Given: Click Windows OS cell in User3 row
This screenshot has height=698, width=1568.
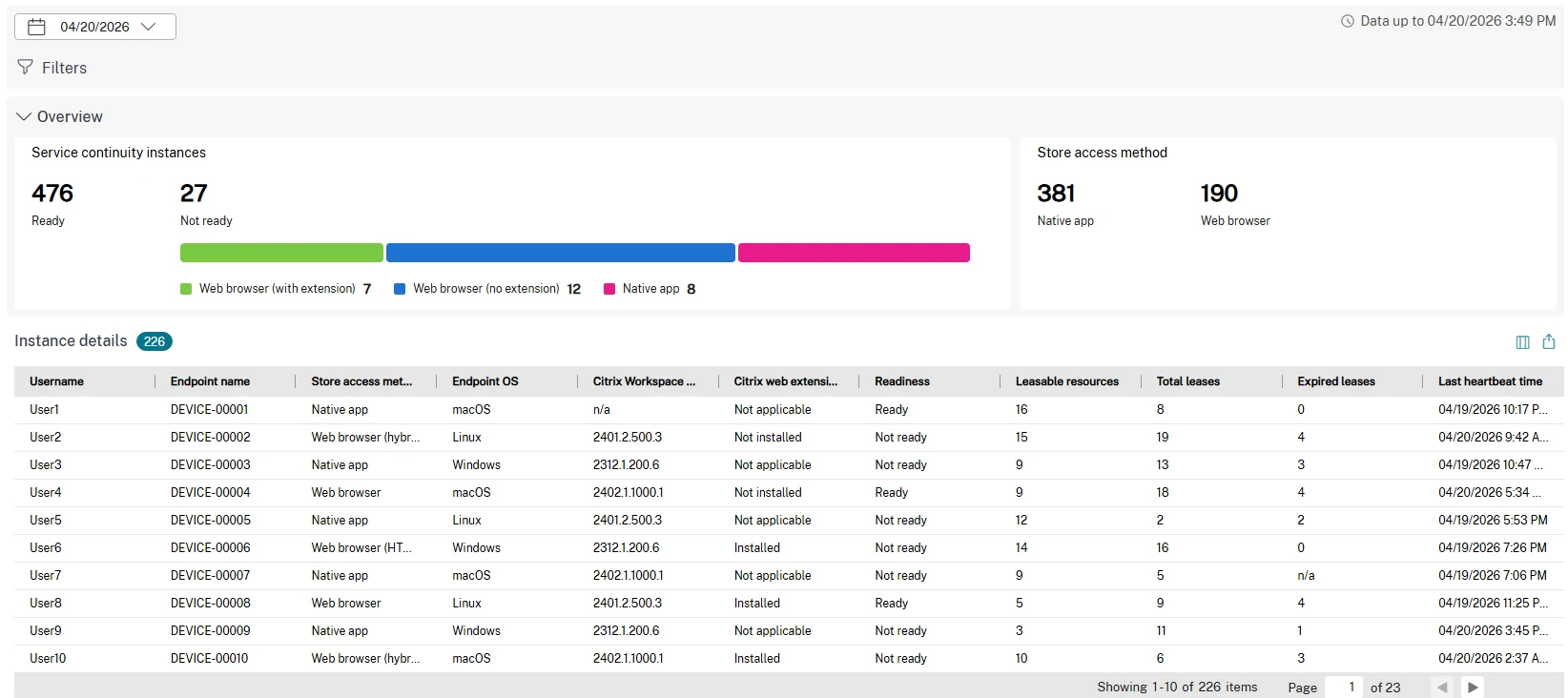Looking at the screenshot, I should pyautogui.click(x=476, y=464).
